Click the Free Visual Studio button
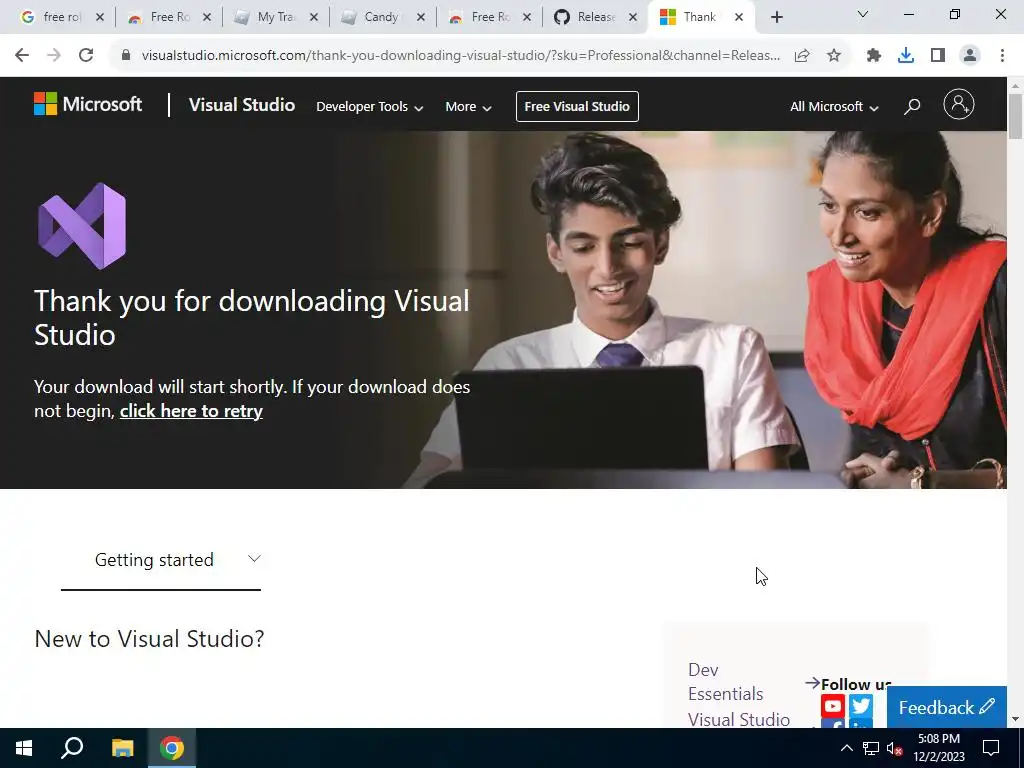This screenshot has width=1024, height=768. pyautogui.click(x=577, y=106)
